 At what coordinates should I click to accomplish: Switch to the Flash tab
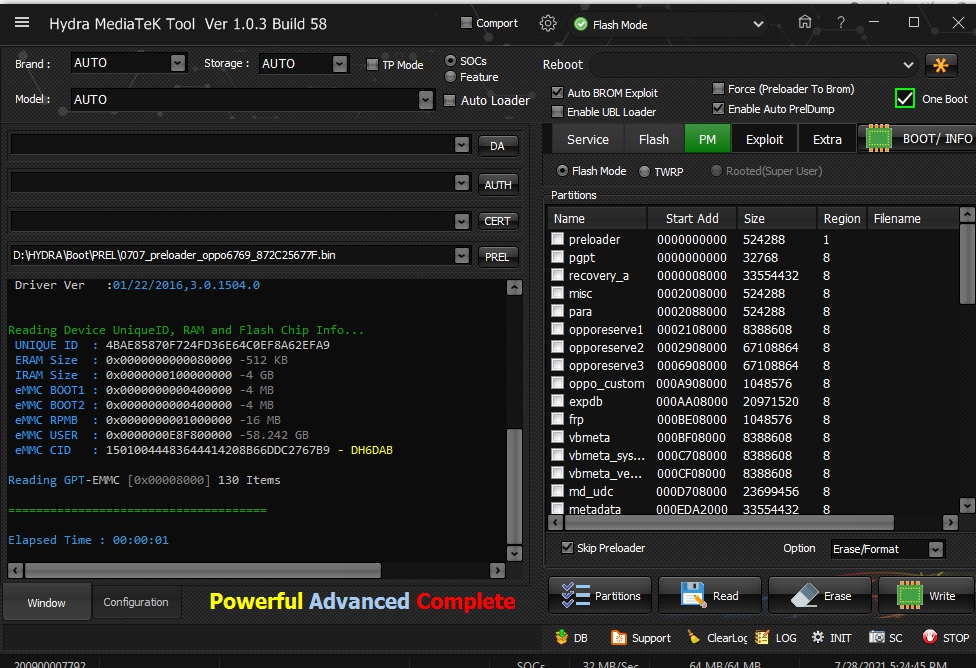654,139
